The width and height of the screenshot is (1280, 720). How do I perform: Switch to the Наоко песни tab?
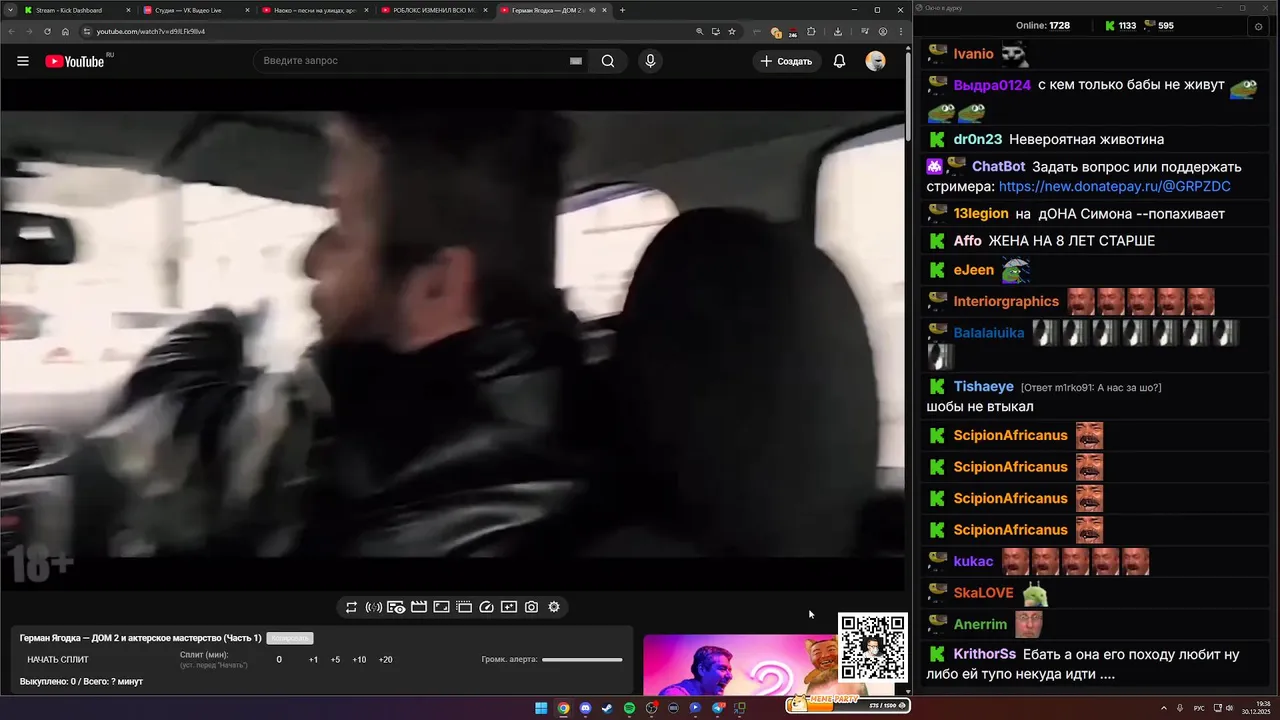[314, 10]
